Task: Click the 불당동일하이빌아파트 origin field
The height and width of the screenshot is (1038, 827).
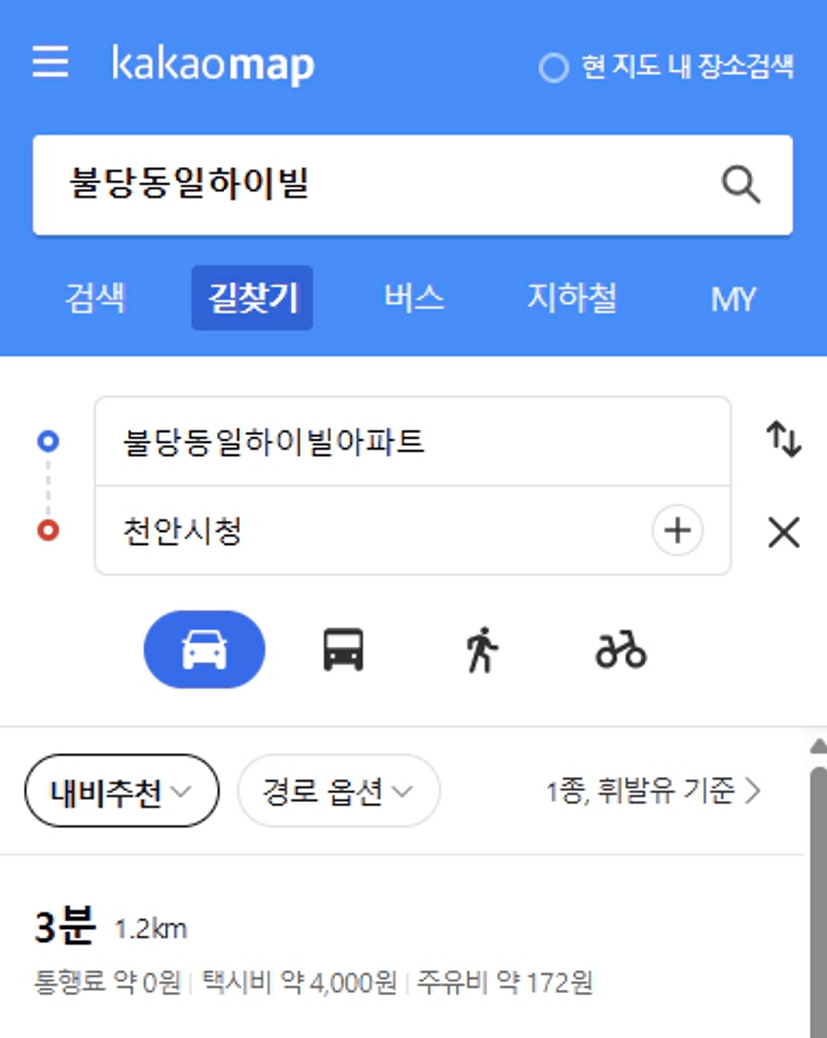Action: [x=413, y=442]
